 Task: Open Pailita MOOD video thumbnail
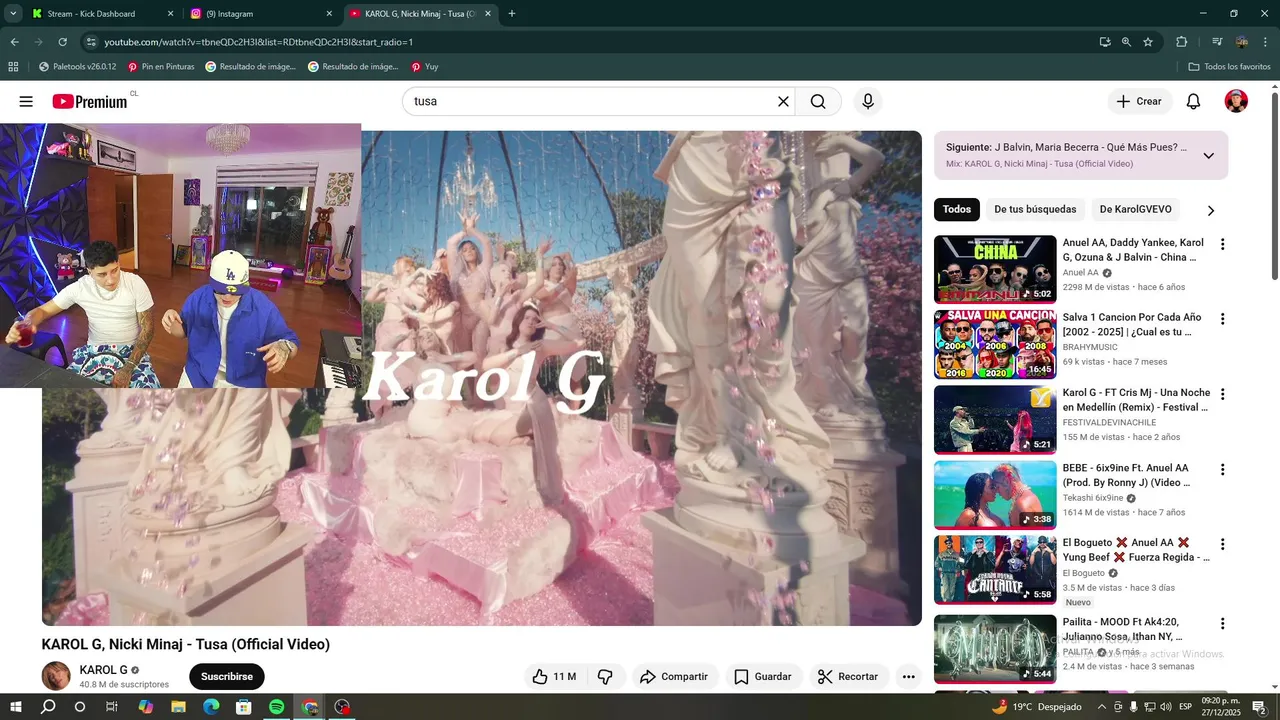[x=995, y=649]
